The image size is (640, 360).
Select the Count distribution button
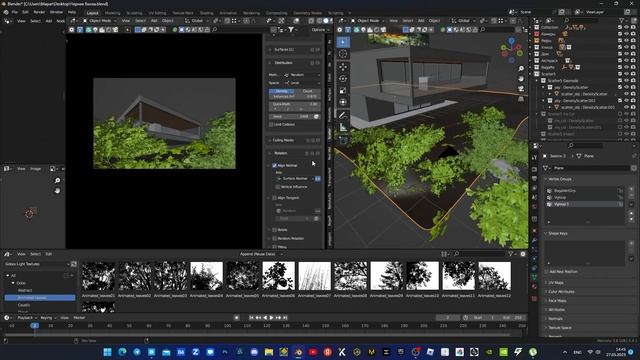click(x=307, y=91)
